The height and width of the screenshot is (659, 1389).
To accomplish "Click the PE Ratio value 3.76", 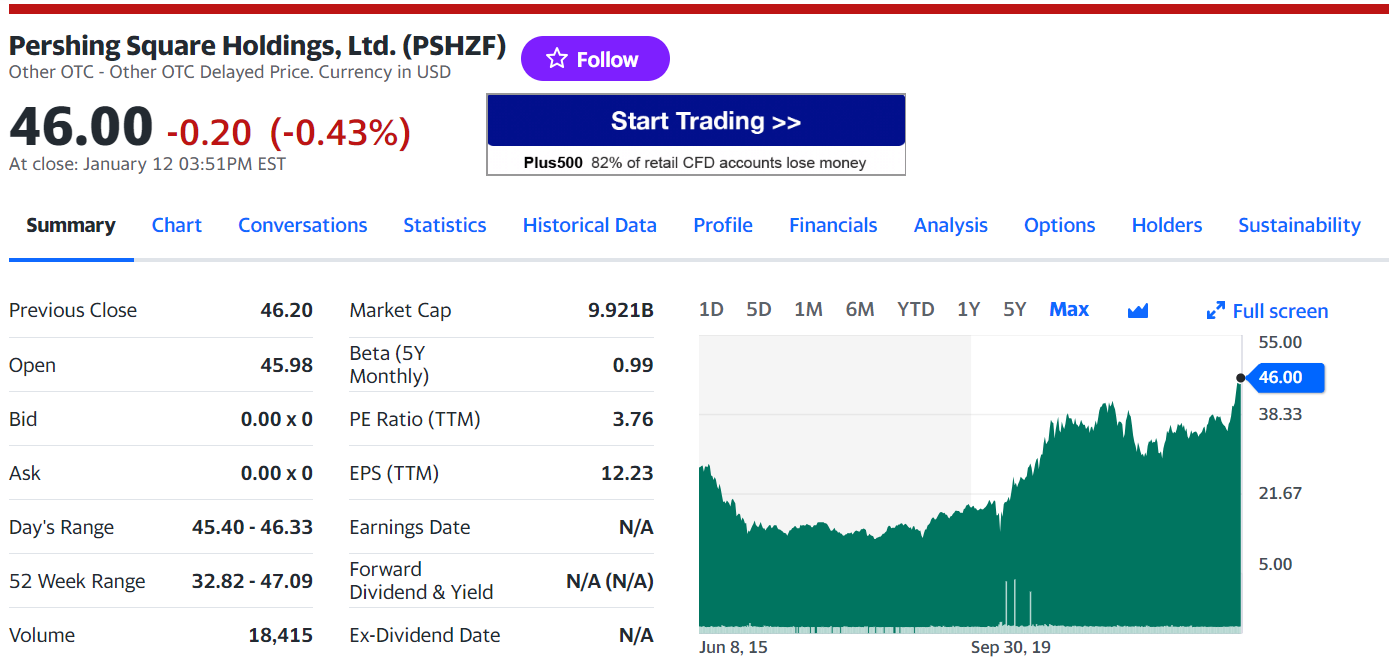I will click(633, 419).
